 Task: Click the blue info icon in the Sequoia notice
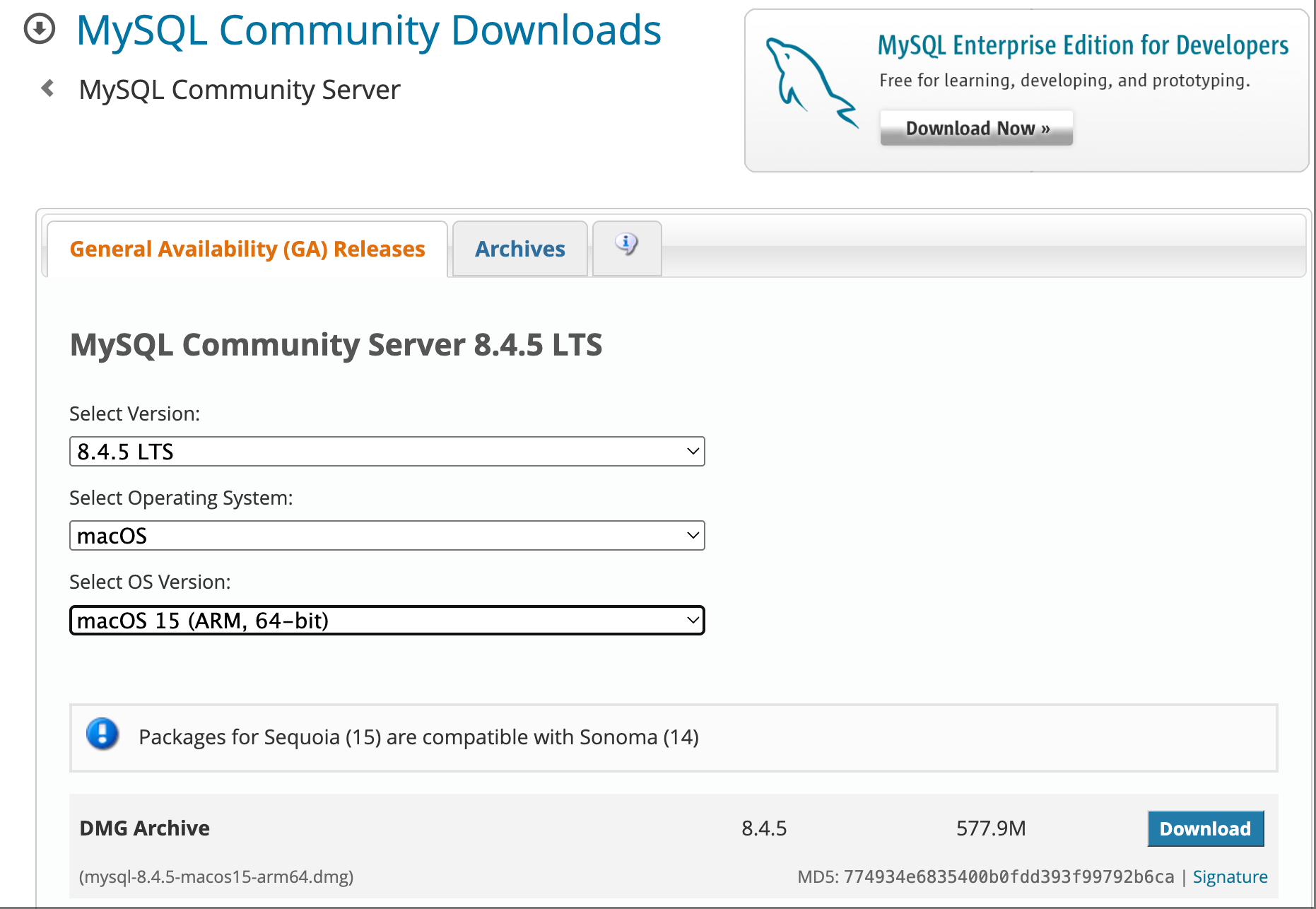pyautogui.click(x=102, y=735)
